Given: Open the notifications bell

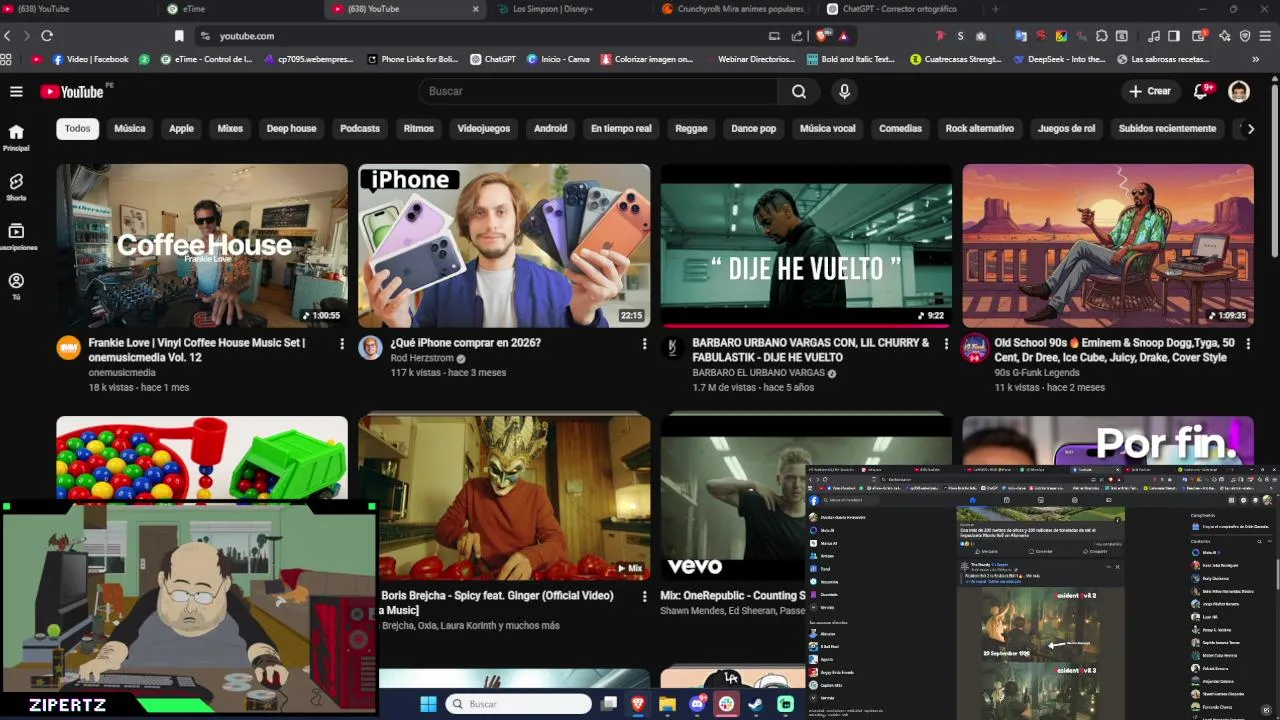Looking at the screenshot, I should point(1202,91).
